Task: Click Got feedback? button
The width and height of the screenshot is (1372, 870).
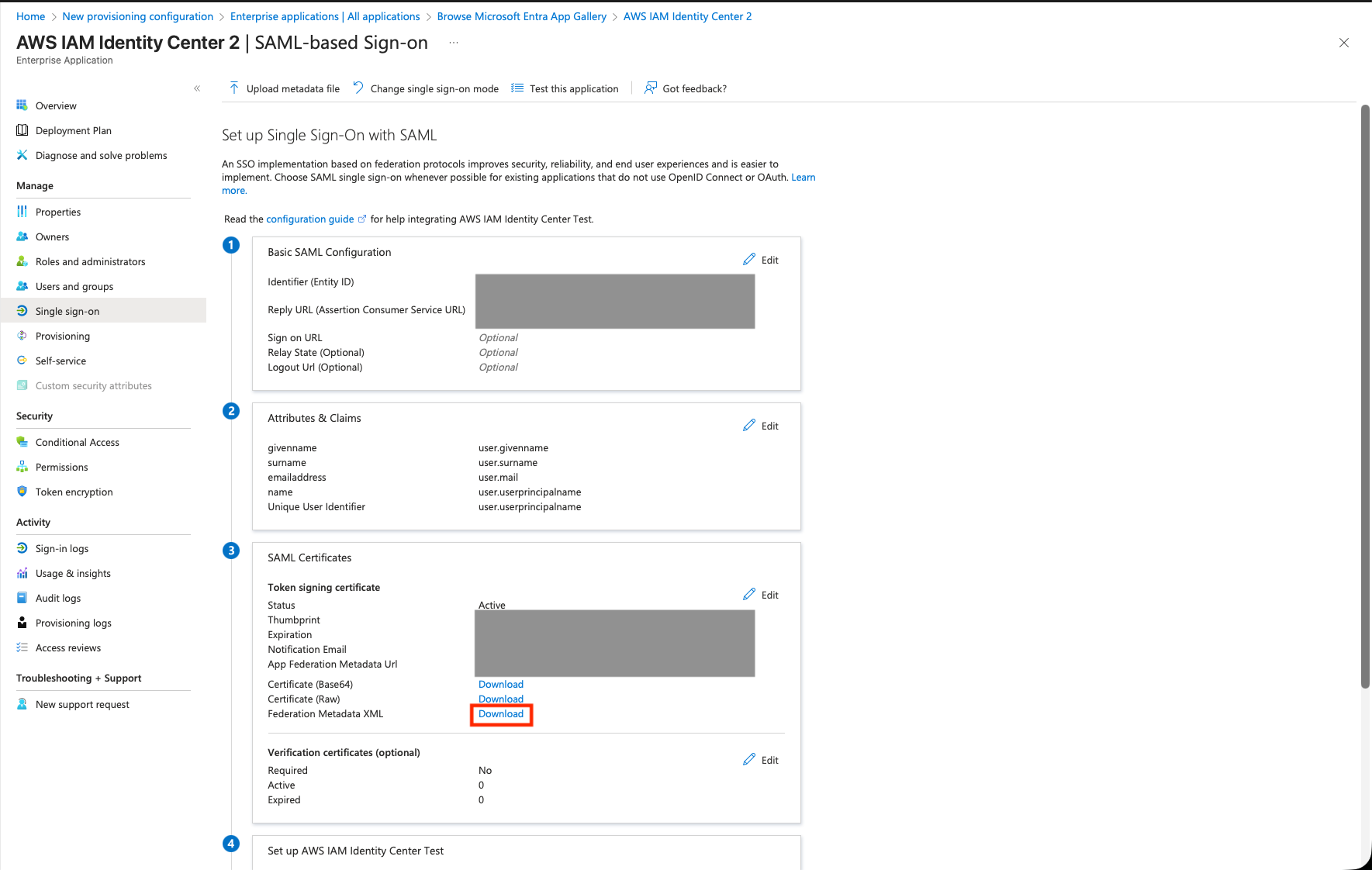Action: [686, 88]
